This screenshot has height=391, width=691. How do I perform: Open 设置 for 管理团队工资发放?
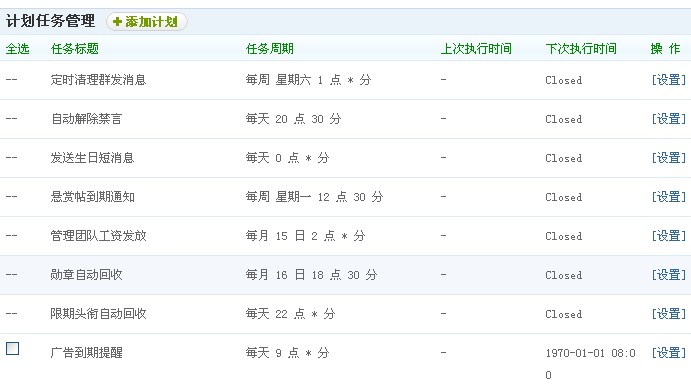pyautogui.click(x=669, y=236)
